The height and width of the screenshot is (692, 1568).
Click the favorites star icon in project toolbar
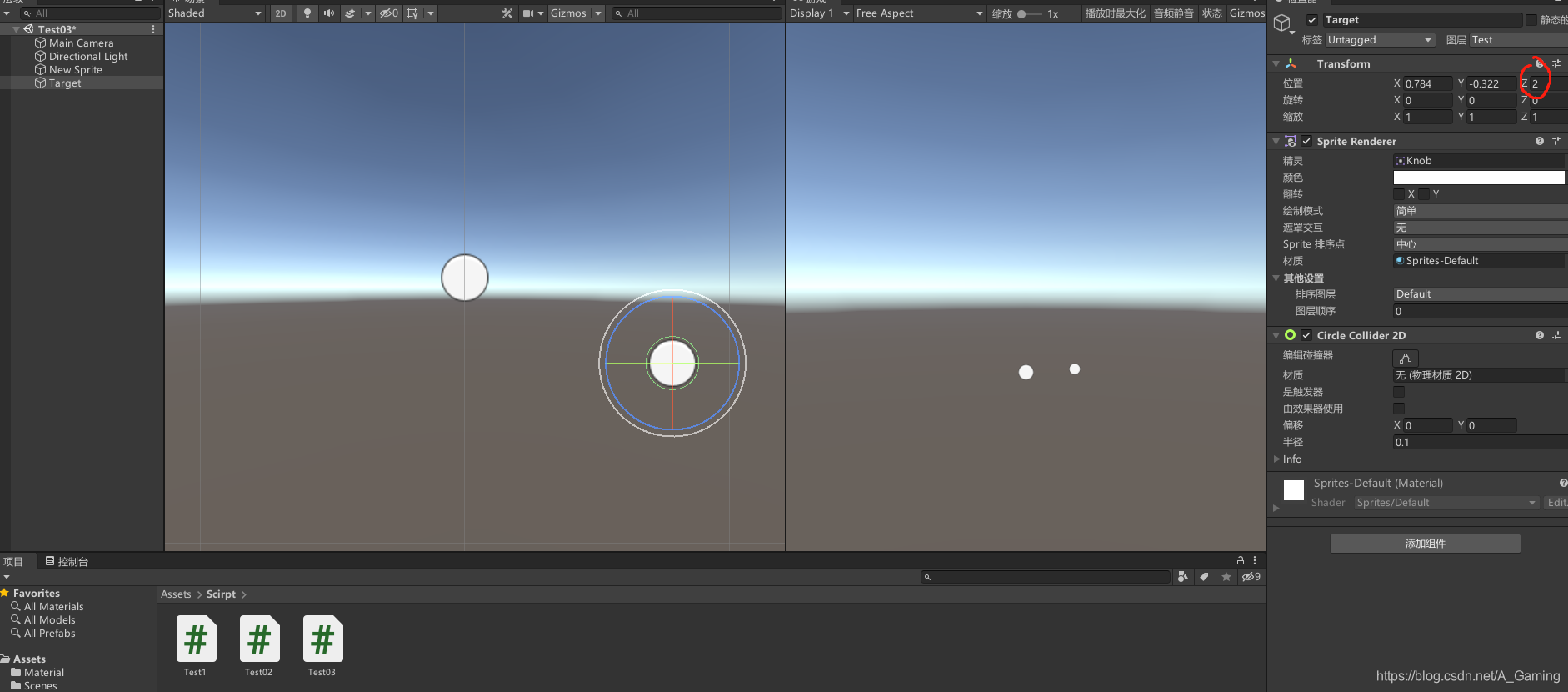tap(1226, 577)
